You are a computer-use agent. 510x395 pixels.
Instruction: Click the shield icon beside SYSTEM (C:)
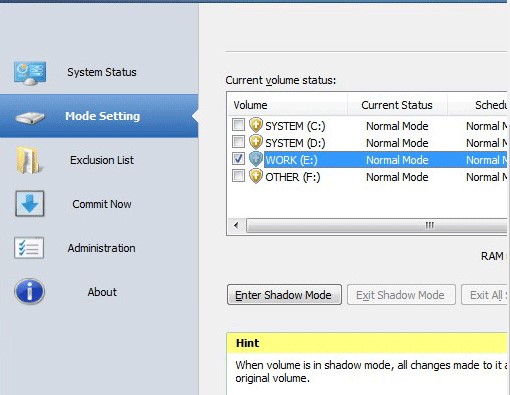tap(256, 125)
